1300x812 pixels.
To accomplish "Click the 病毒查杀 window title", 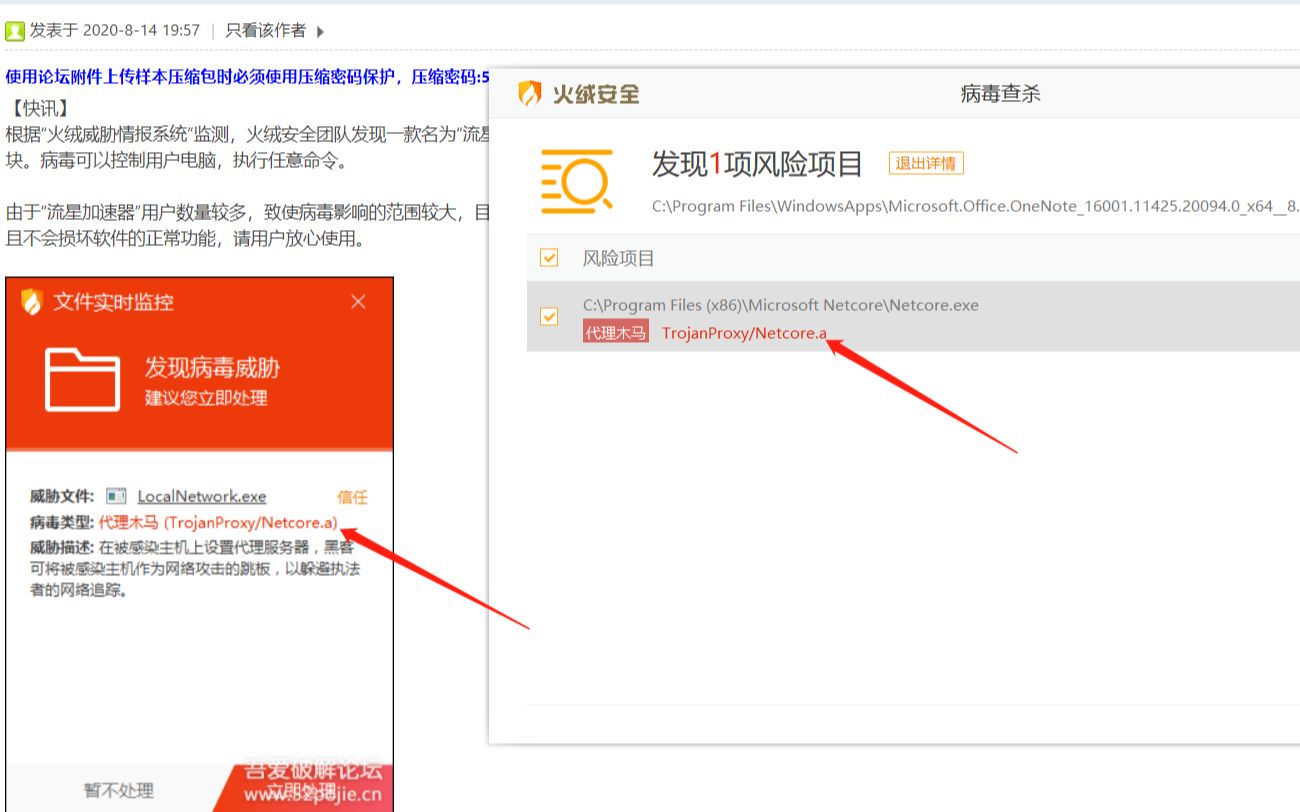I will pos(1000,94).
